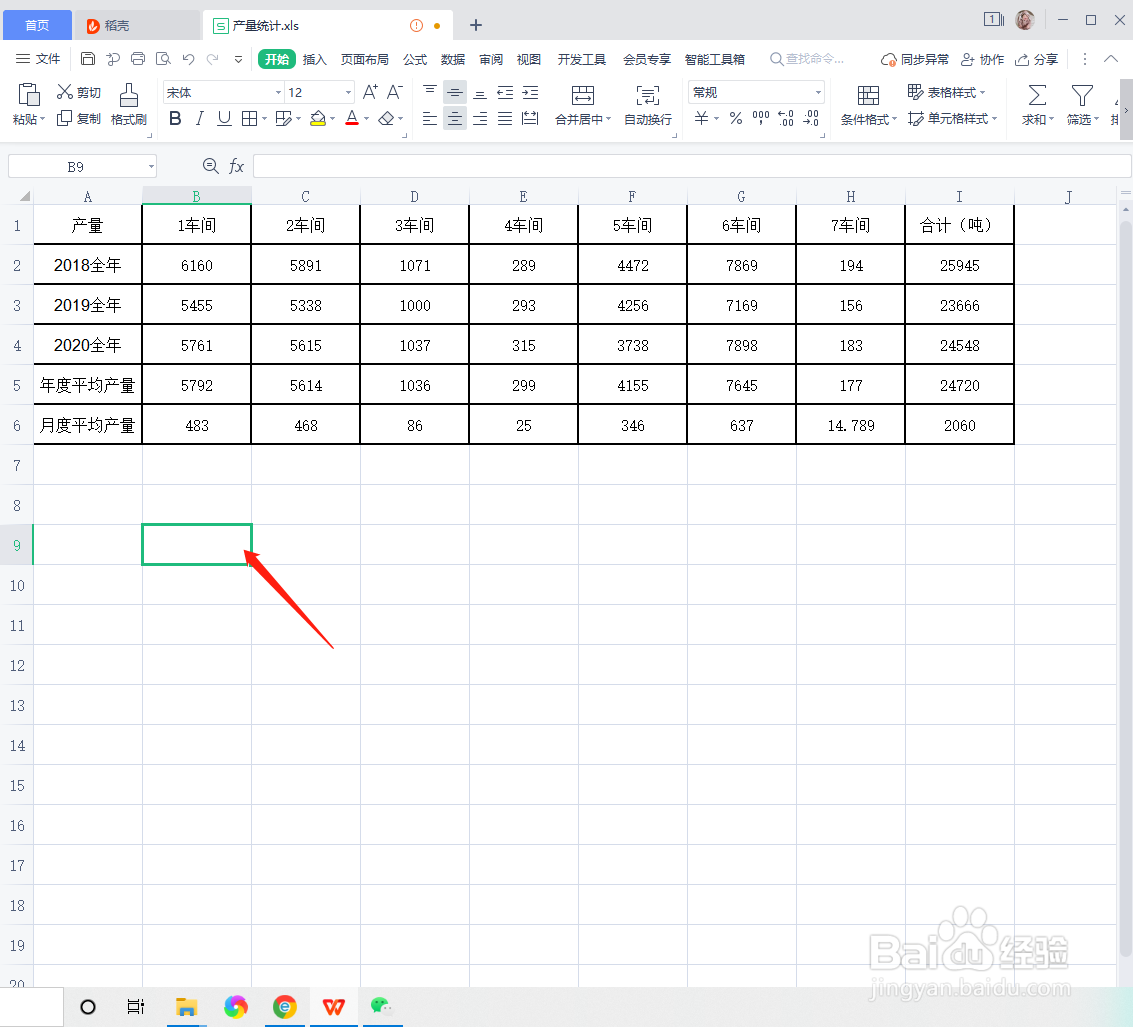The width and height of the screenshot is (1133, 1027).
Task: Toggle bottom vertical alignment
Action: pos(480,93)
